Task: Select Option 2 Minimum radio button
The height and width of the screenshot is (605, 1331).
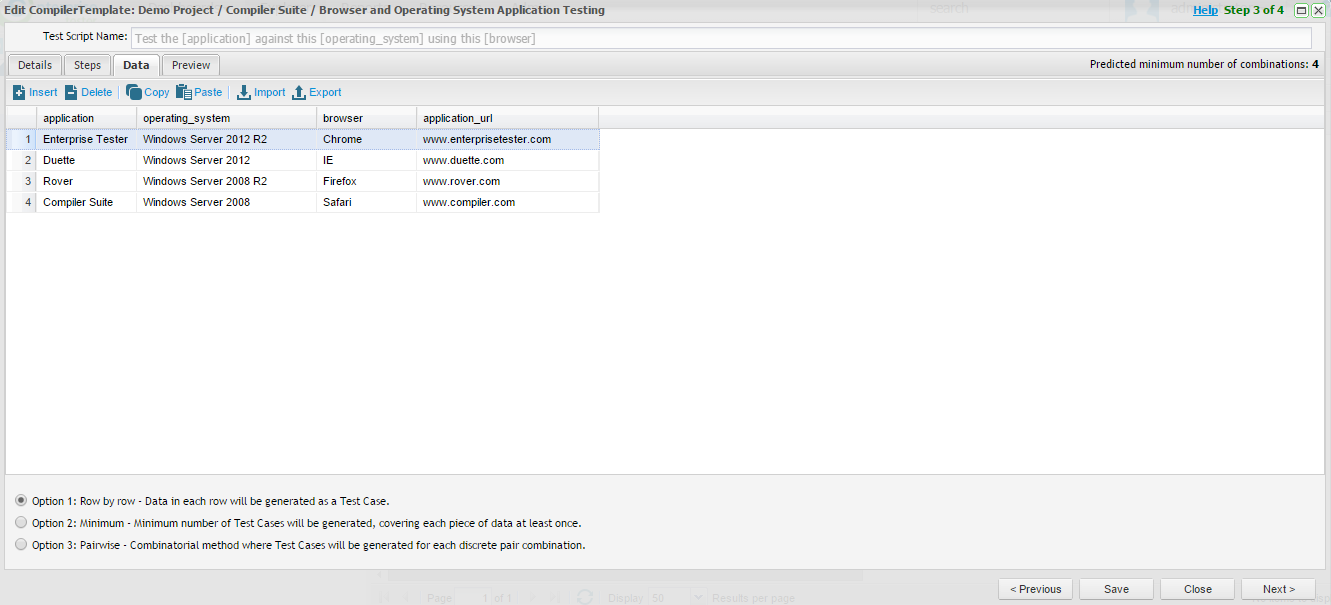Action: point(21,522)
